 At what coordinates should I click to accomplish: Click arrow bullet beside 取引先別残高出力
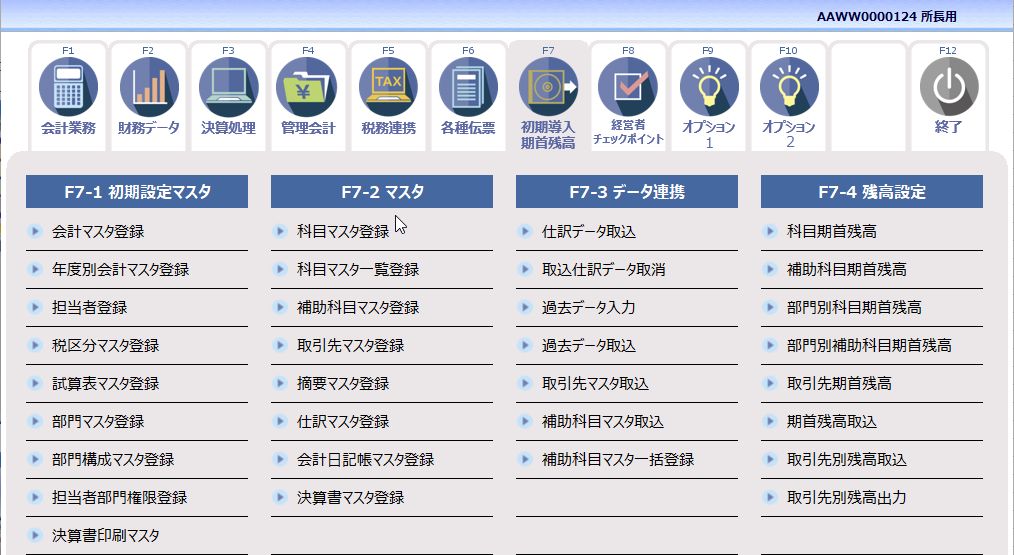[x=770, y=497]
